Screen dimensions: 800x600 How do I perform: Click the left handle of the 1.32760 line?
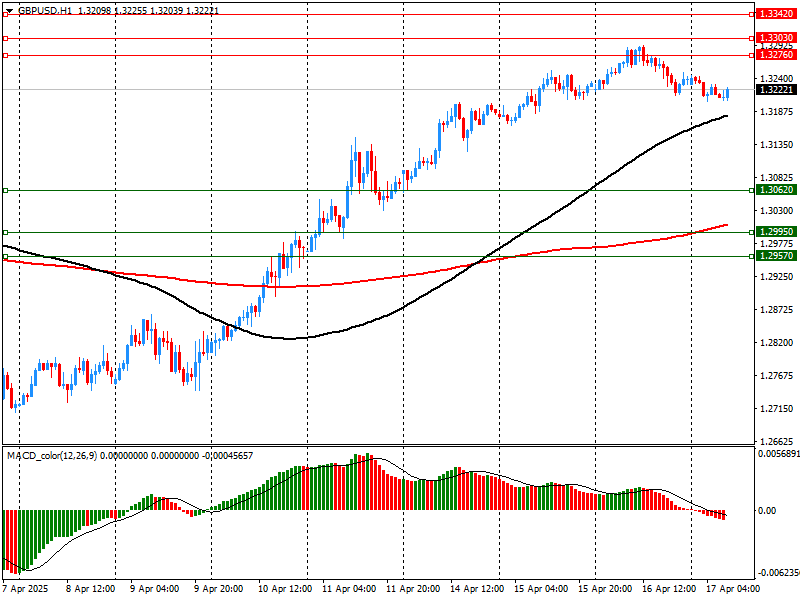click(5, 55)
